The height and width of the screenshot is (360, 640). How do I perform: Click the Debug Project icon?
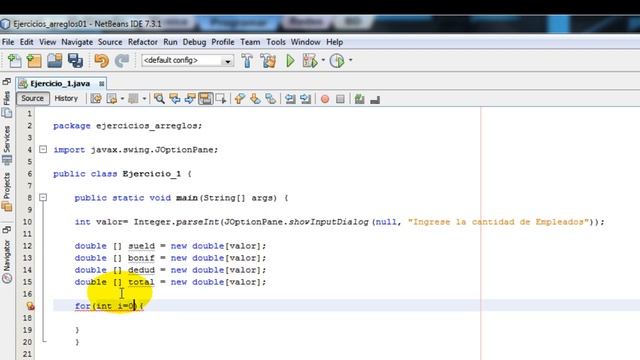pos(310,61)
